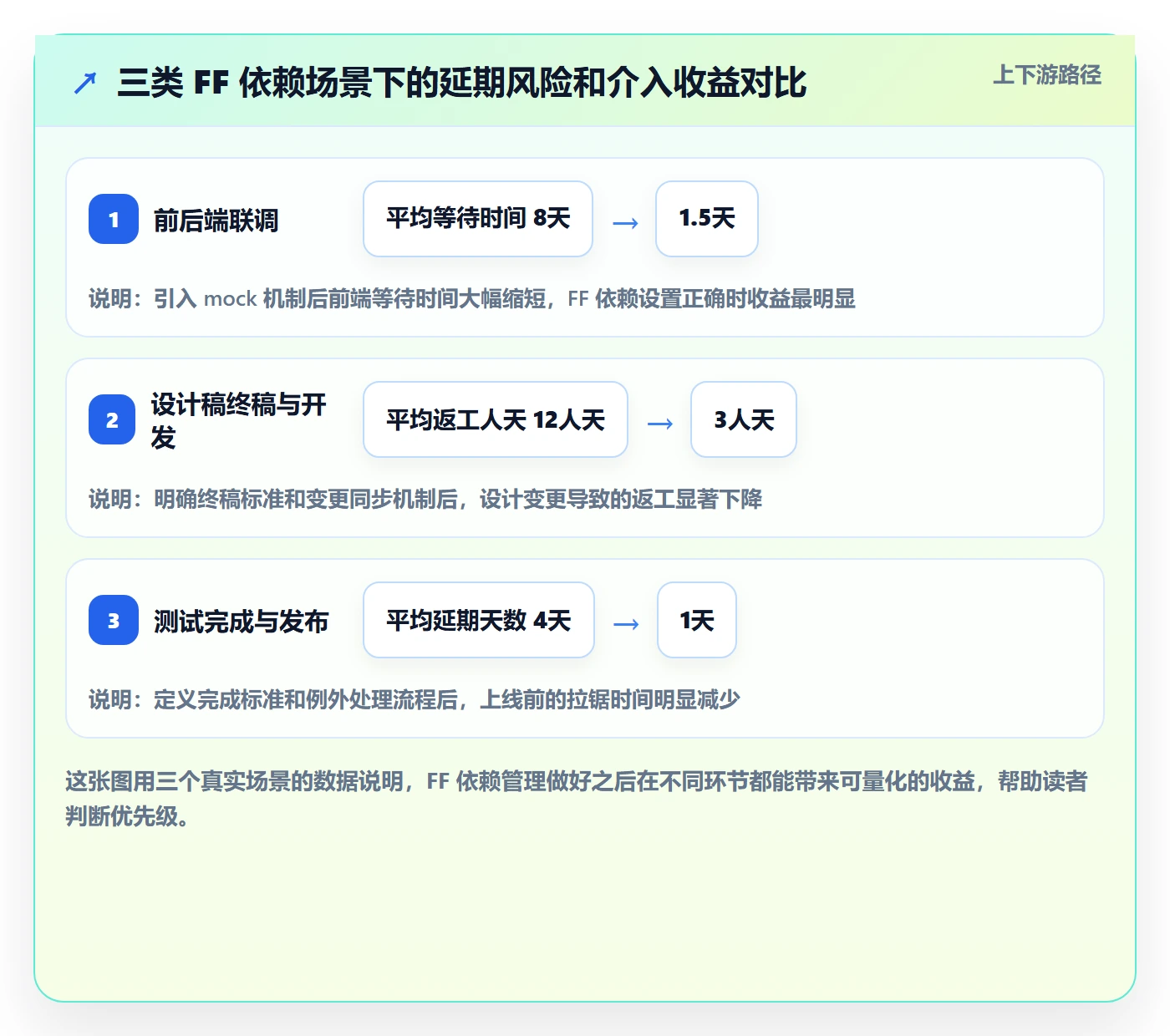Select the 1天 result box
This screenshot has height=1036, width=1170.
click(x=697, y=620)
